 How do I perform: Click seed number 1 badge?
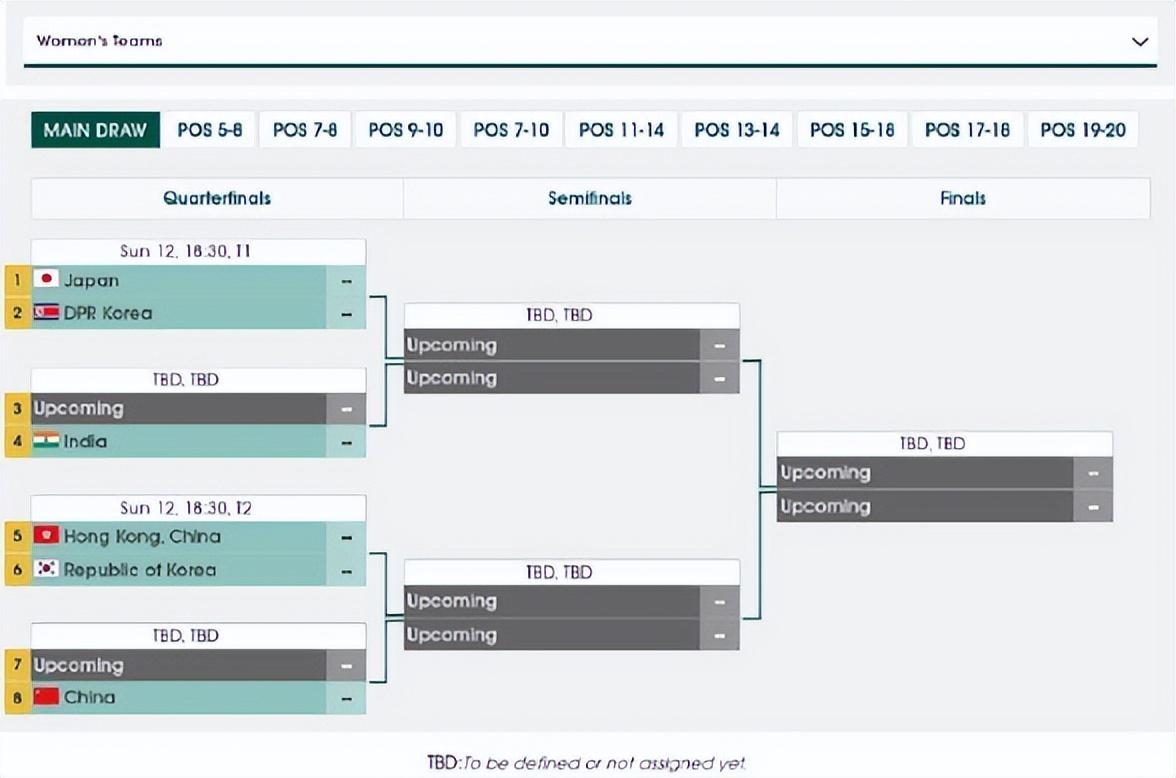tap(17, 280)
